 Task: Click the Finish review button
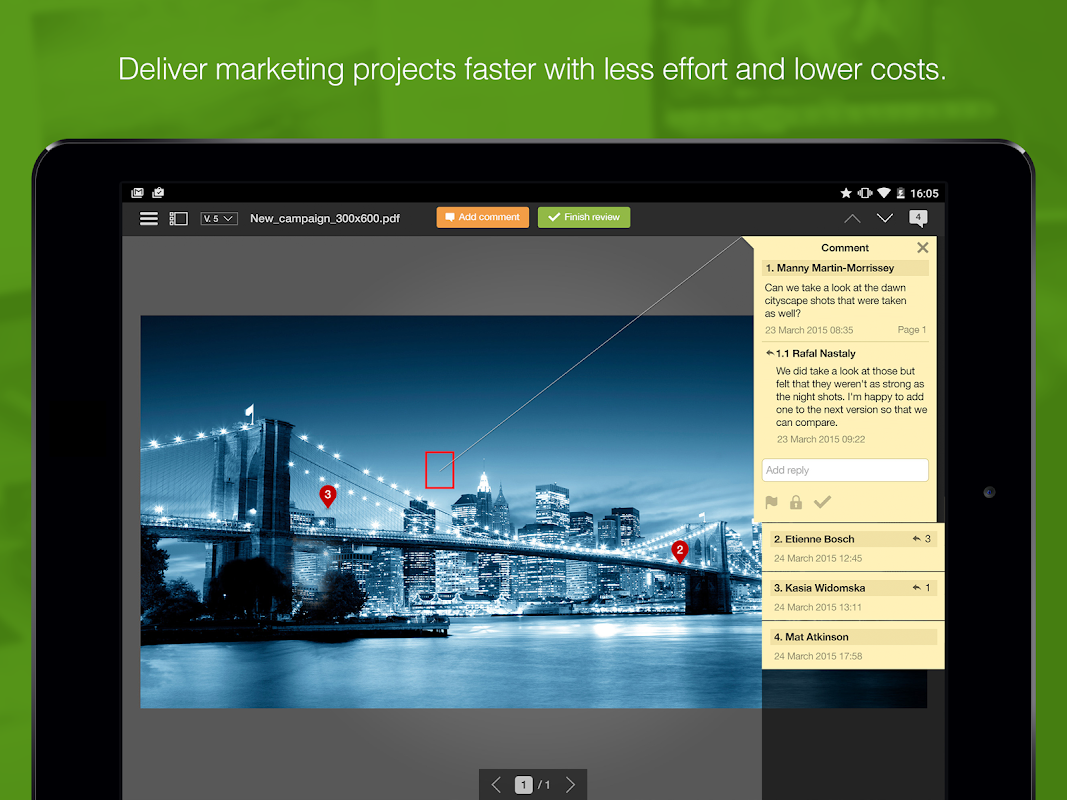tap(584, 217)
